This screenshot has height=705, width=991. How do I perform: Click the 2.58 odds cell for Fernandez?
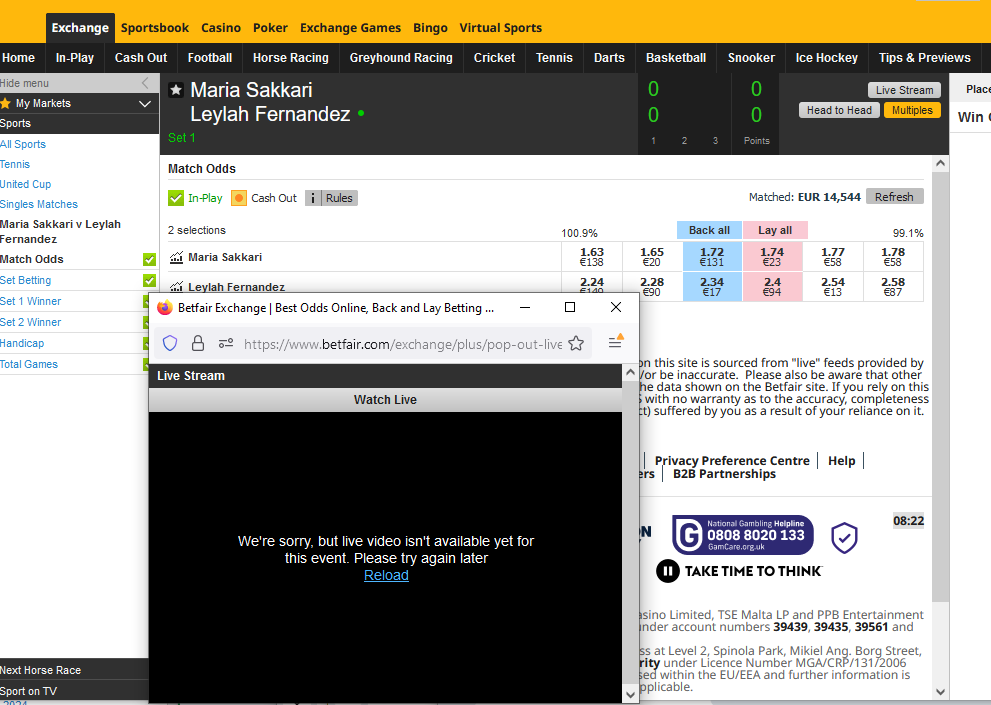click(x=893, y=286)
